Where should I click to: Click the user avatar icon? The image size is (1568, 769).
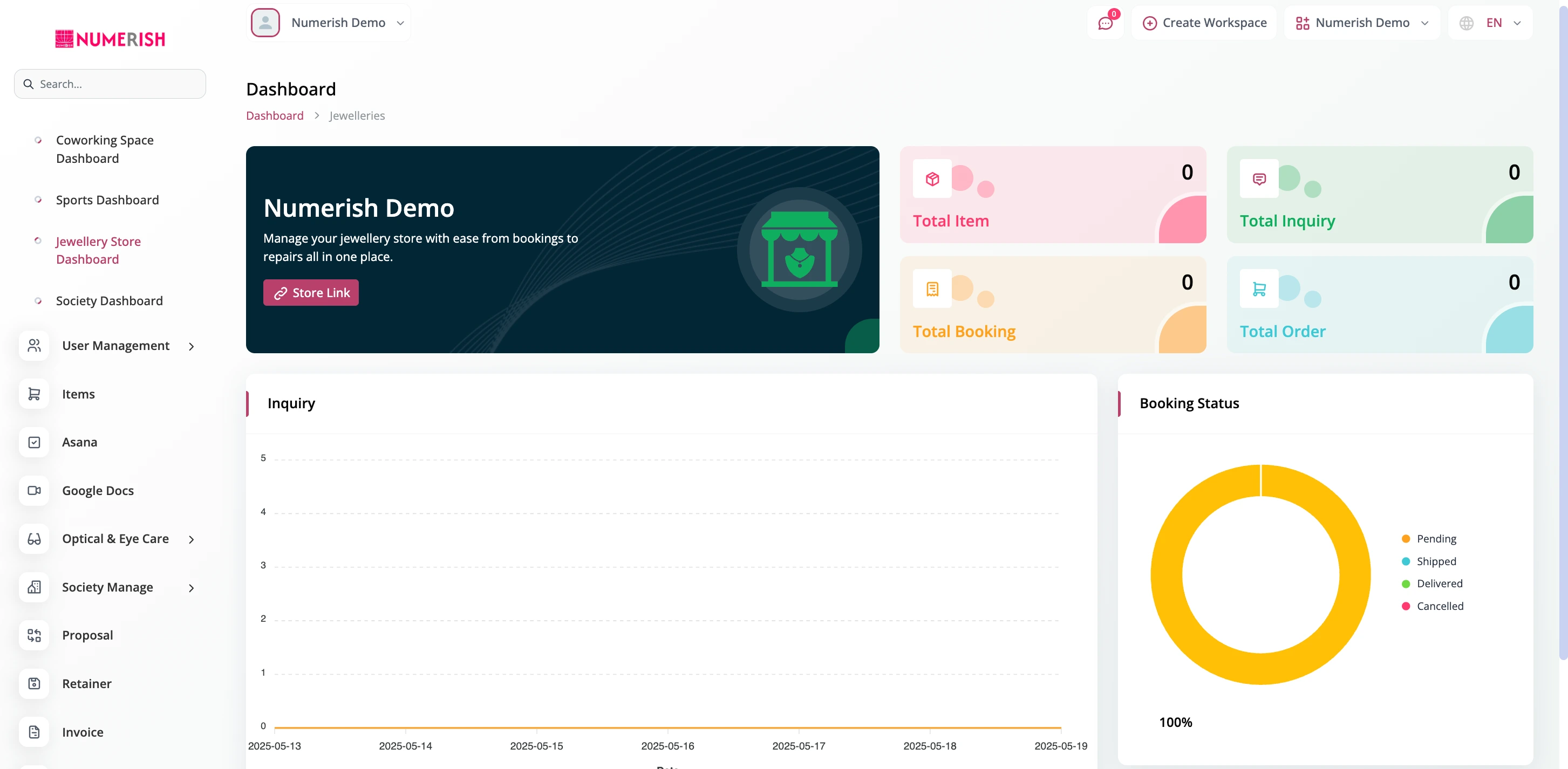click(x=265, y=23)
